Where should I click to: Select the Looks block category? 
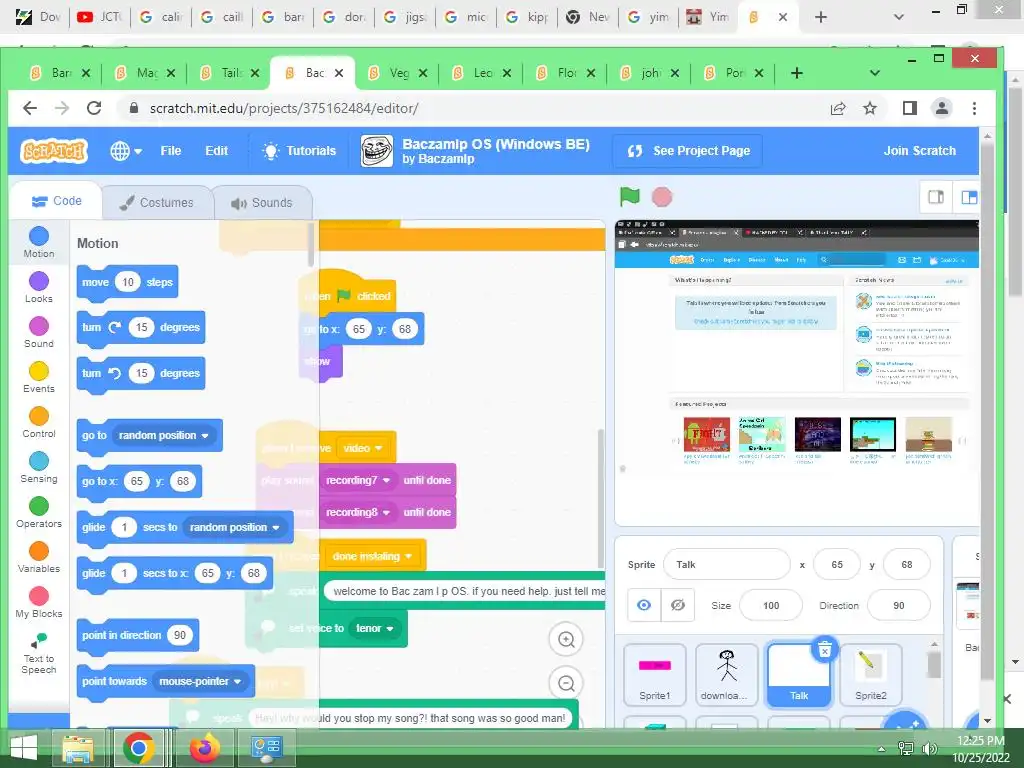click(x=39, y=287)
